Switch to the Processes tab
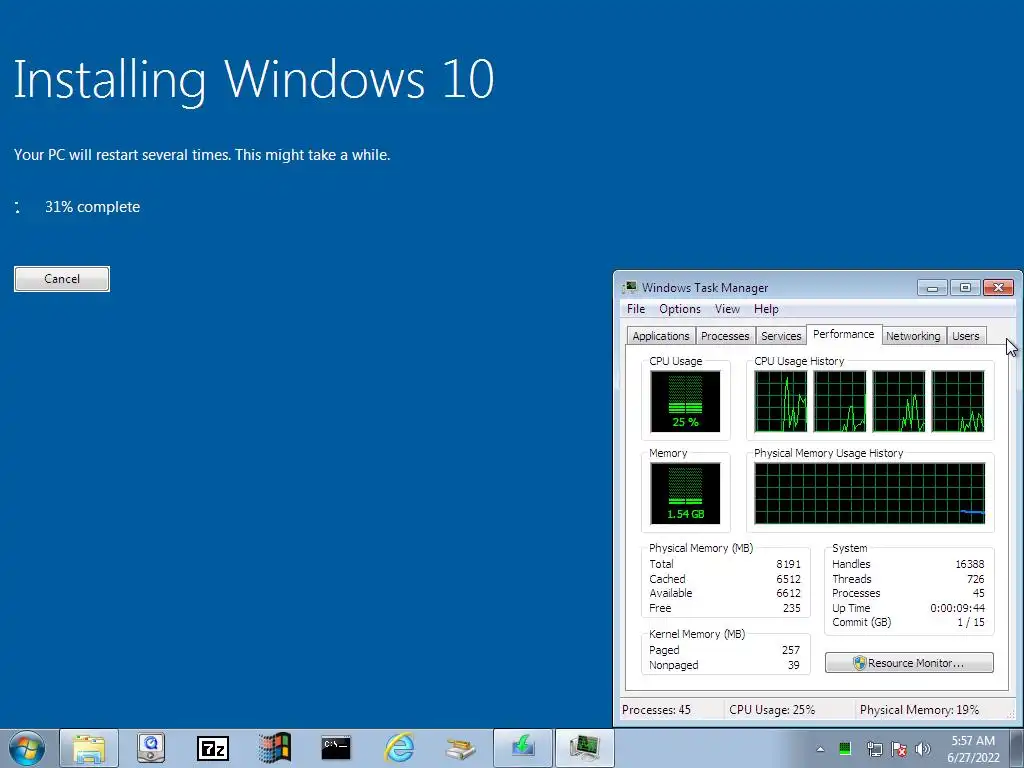Screen dimensions: 1024x768 point(725,336)
